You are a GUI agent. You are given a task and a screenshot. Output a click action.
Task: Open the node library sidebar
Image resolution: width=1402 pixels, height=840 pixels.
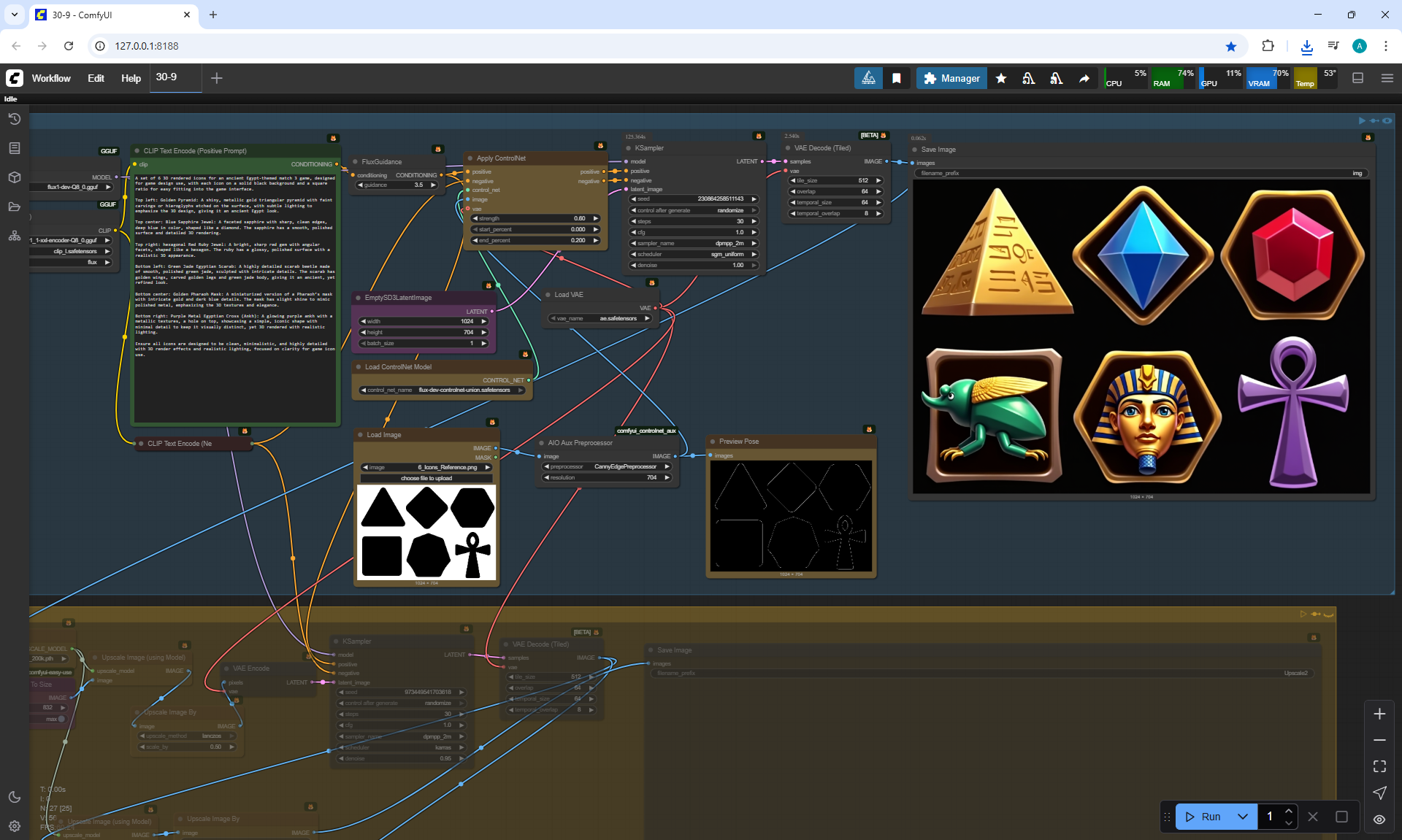click(x=15, y=148)
